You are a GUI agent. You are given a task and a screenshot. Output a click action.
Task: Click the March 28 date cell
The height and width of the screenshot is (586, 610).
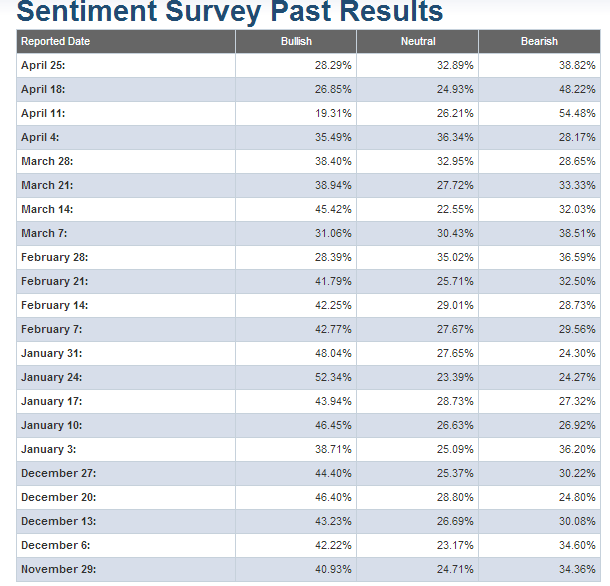[x=47, y=161]
